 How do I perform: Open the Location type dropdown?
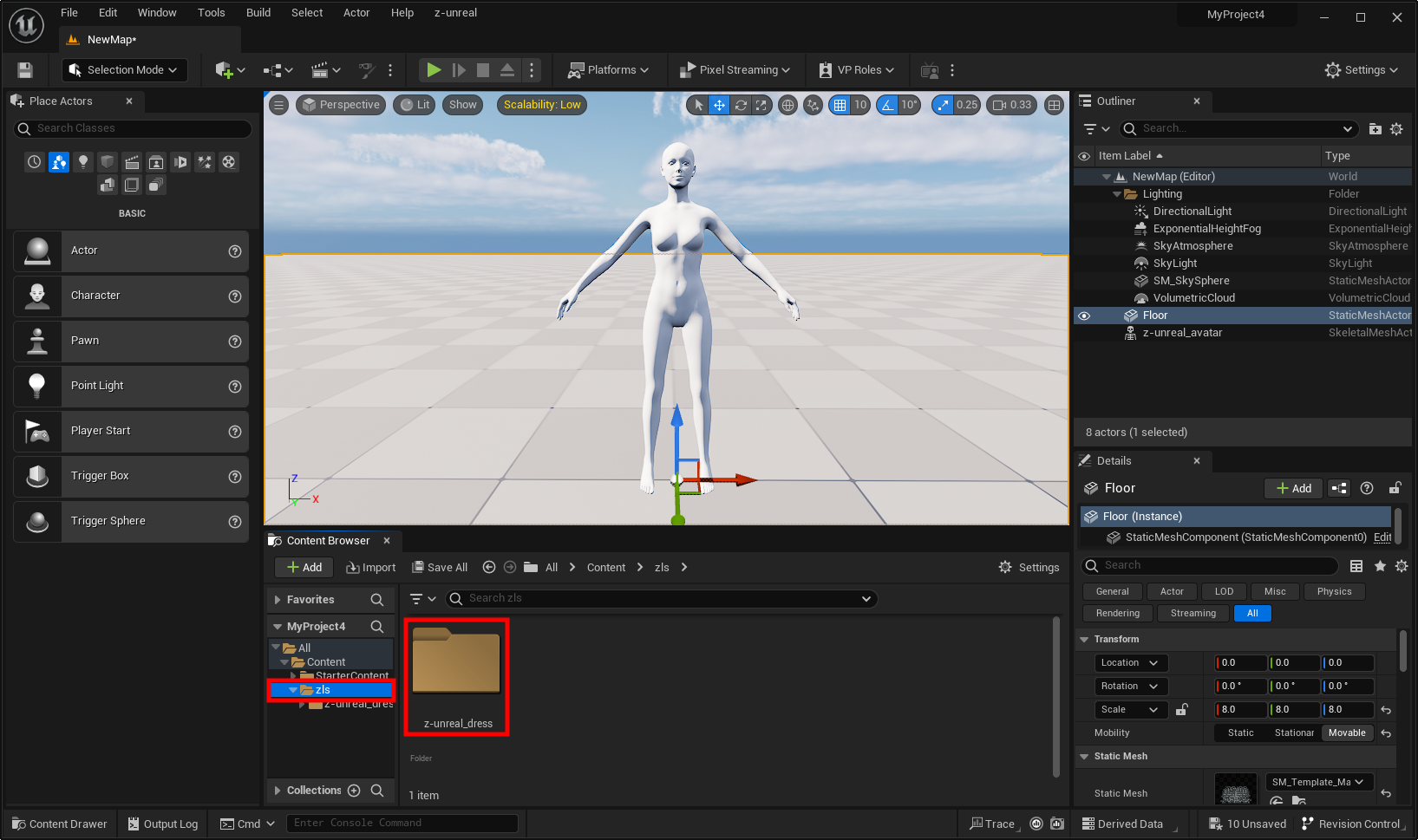click(1131, 663)
